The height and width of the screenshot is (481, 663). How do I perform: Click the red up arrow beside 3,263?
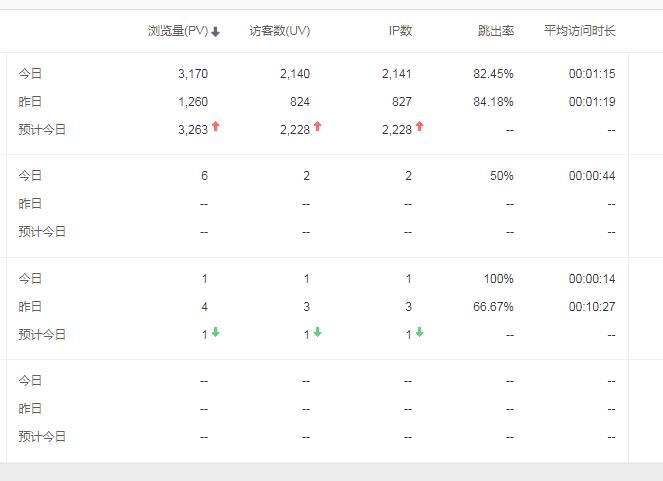click(x=215, y=126)
